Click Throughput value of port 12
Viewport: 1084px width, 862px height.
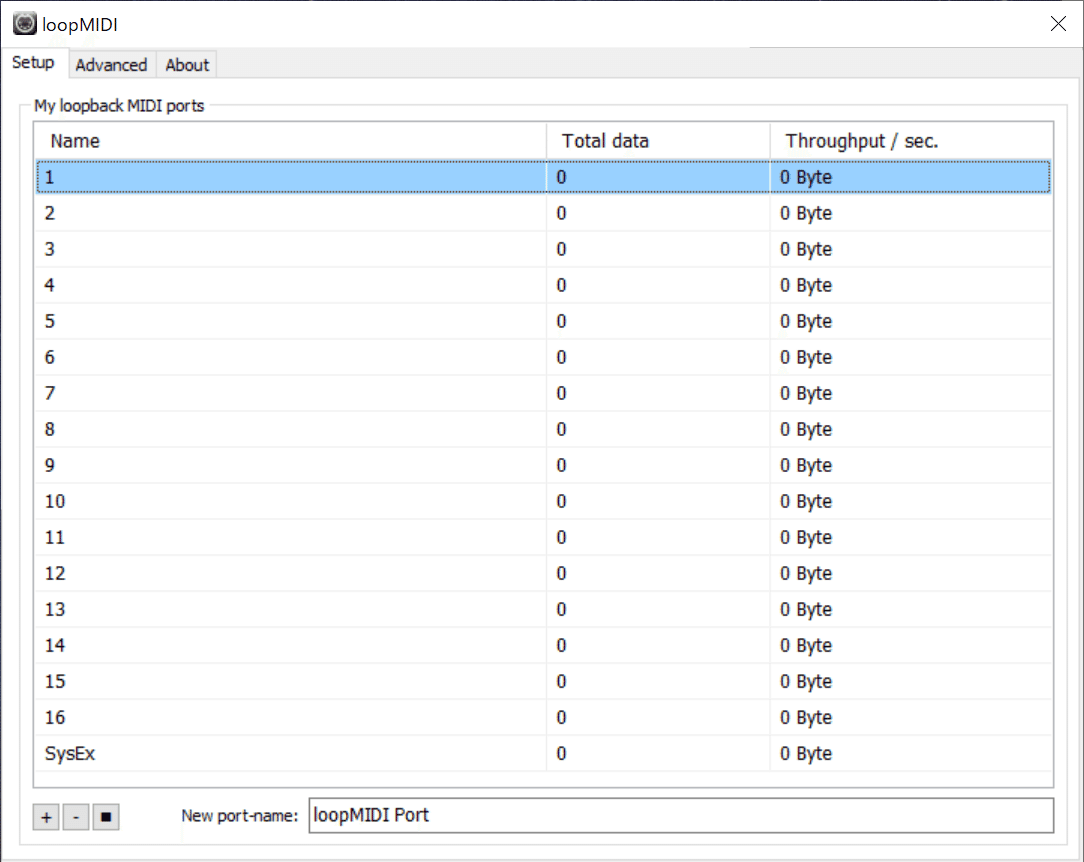point(806,574)
